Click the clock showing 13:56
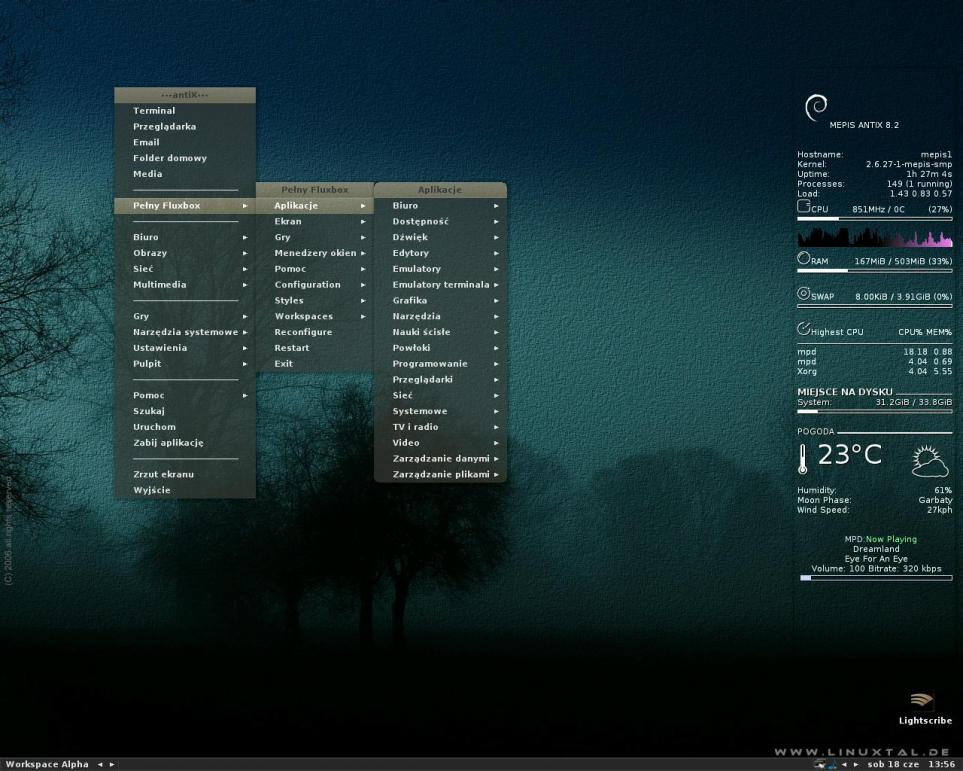The height and width of the screenshot is (771, 963). click(x=941, y=764)
